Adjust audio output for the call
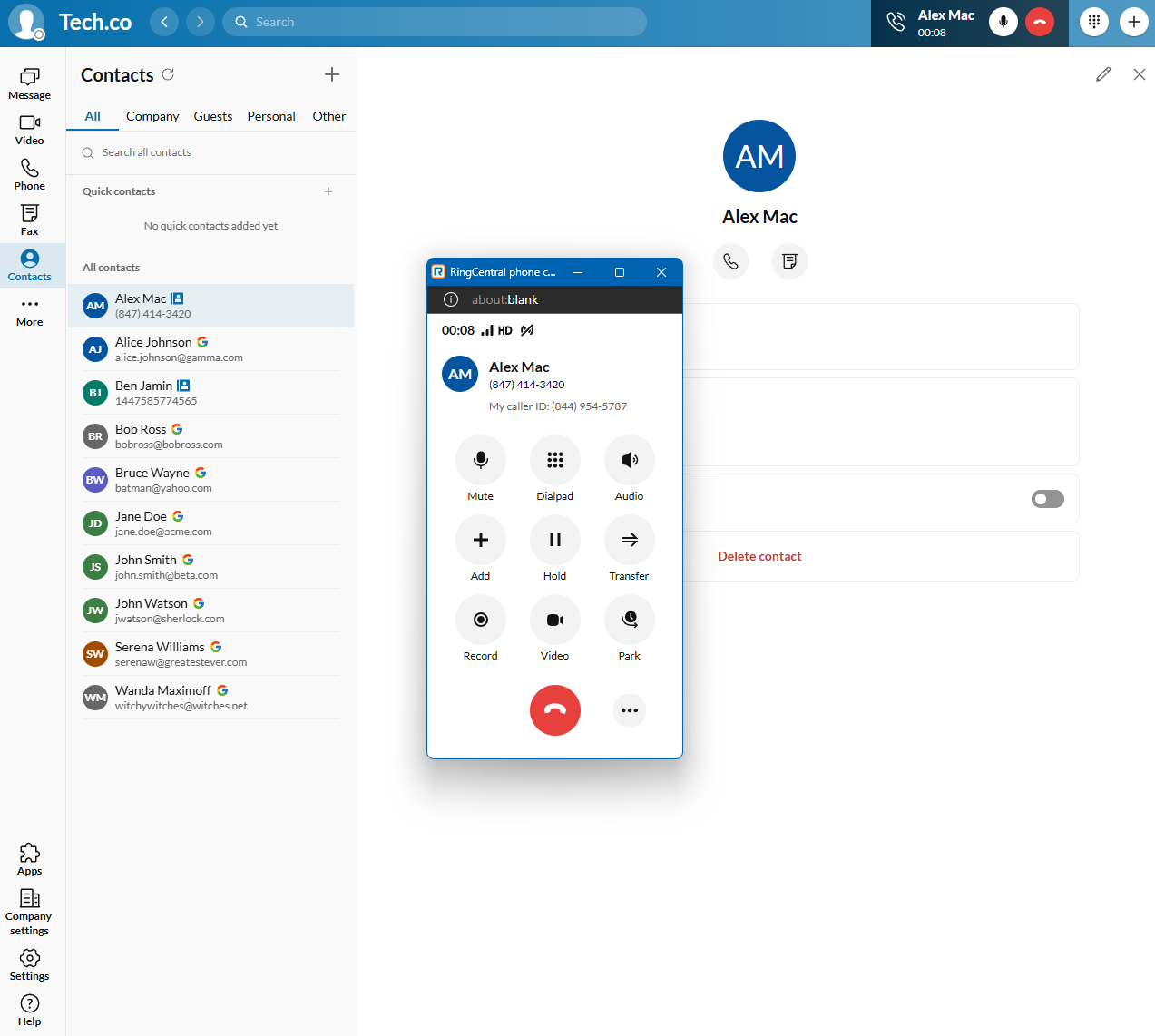Viewport: 1155px width, 1036px height. 629,460
